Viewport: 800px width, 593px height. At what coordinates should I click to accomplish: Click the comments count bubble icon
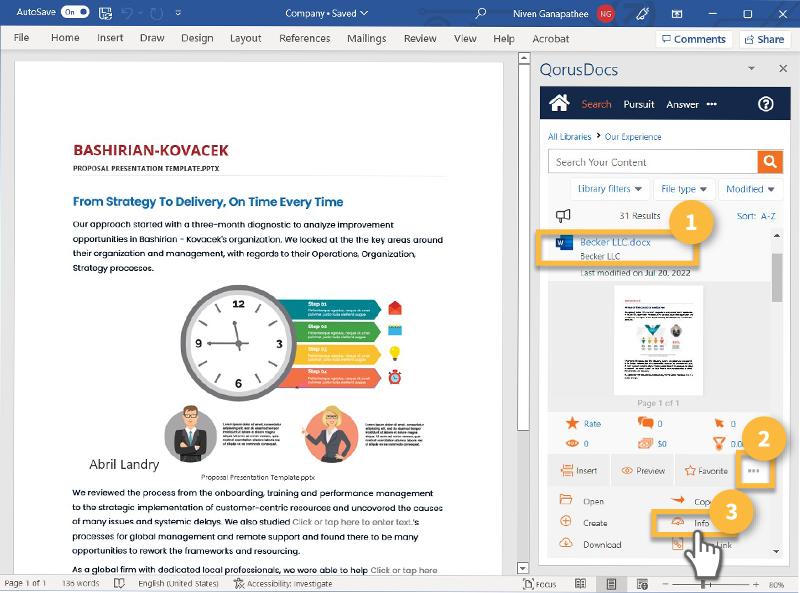coord(645,423)
